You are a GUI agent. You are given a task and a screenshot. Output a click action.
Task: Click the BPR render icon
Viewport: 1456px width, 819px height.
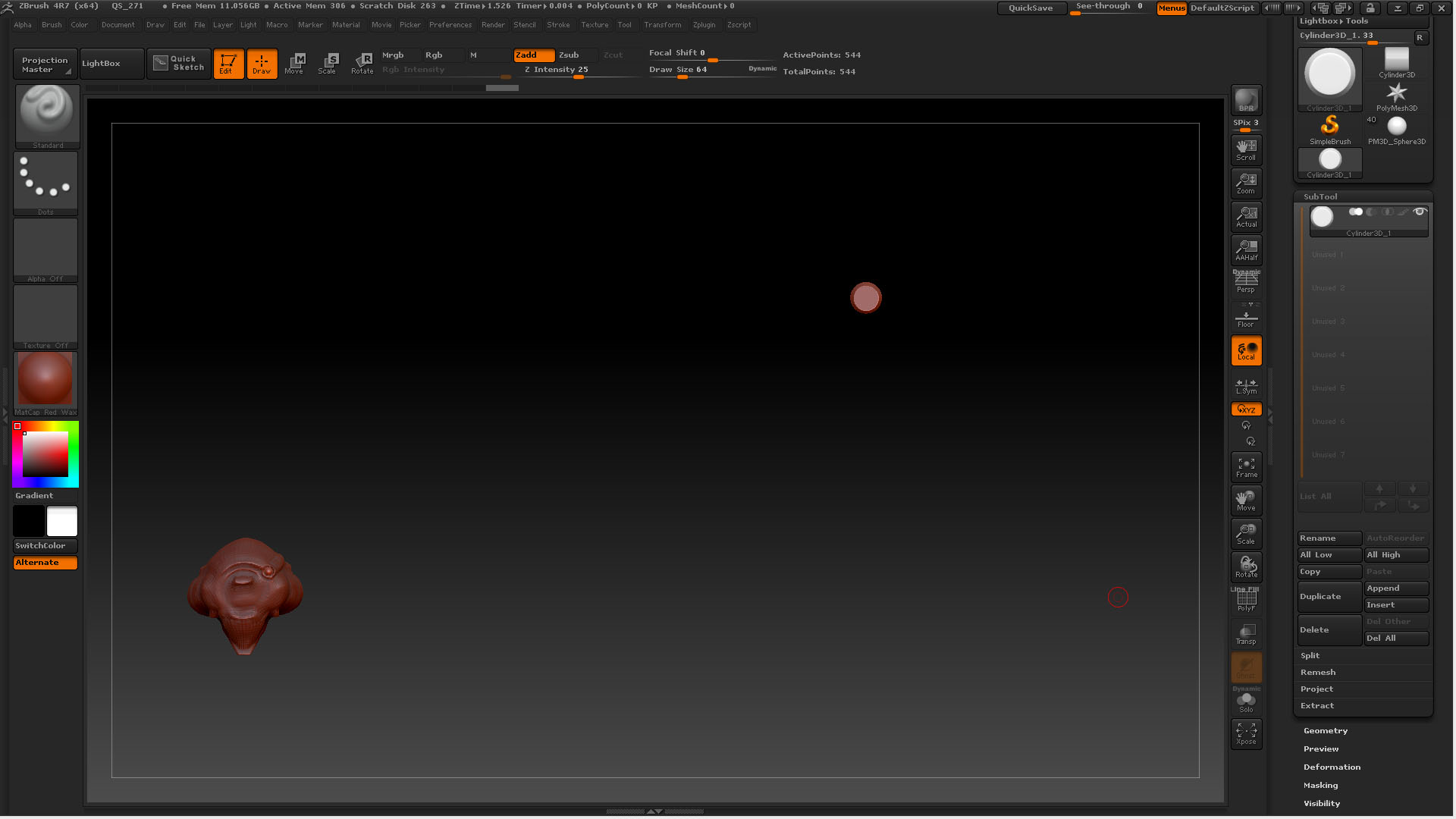(1246, 100)
